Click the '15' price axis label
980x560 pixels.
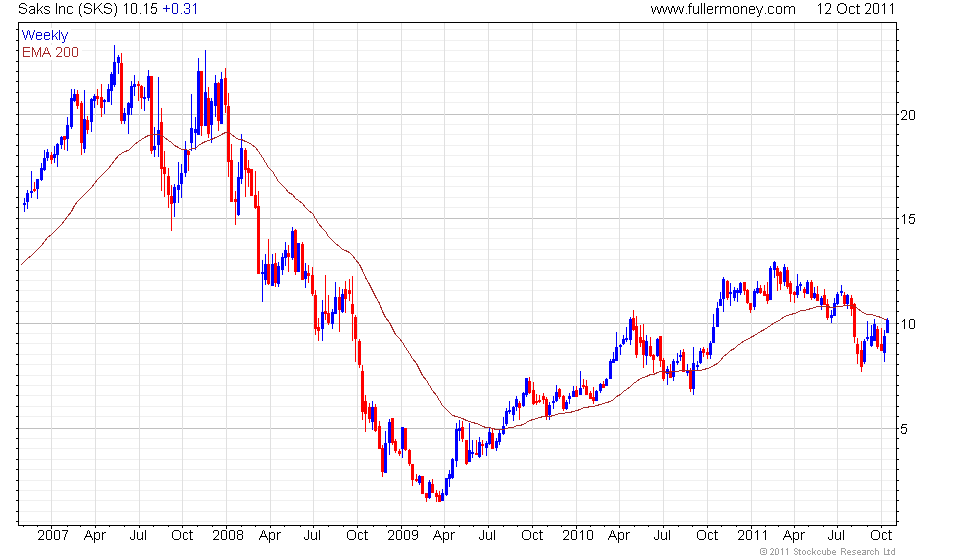[908, 219]
